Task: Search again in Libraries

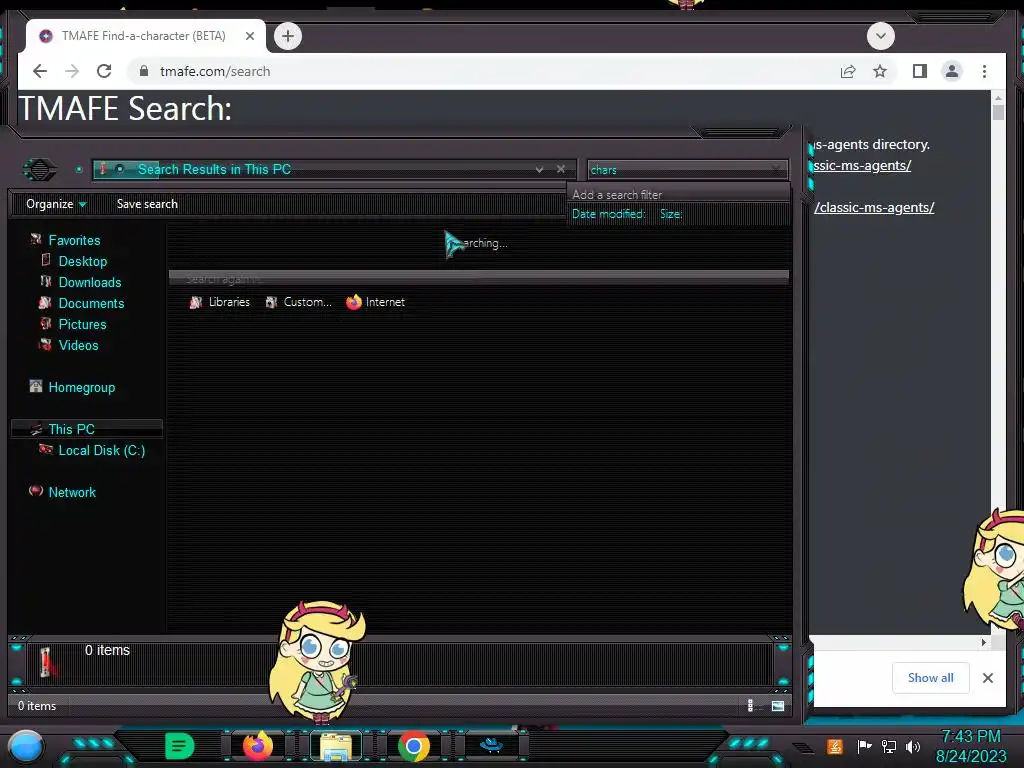Action: click(219, 302)
